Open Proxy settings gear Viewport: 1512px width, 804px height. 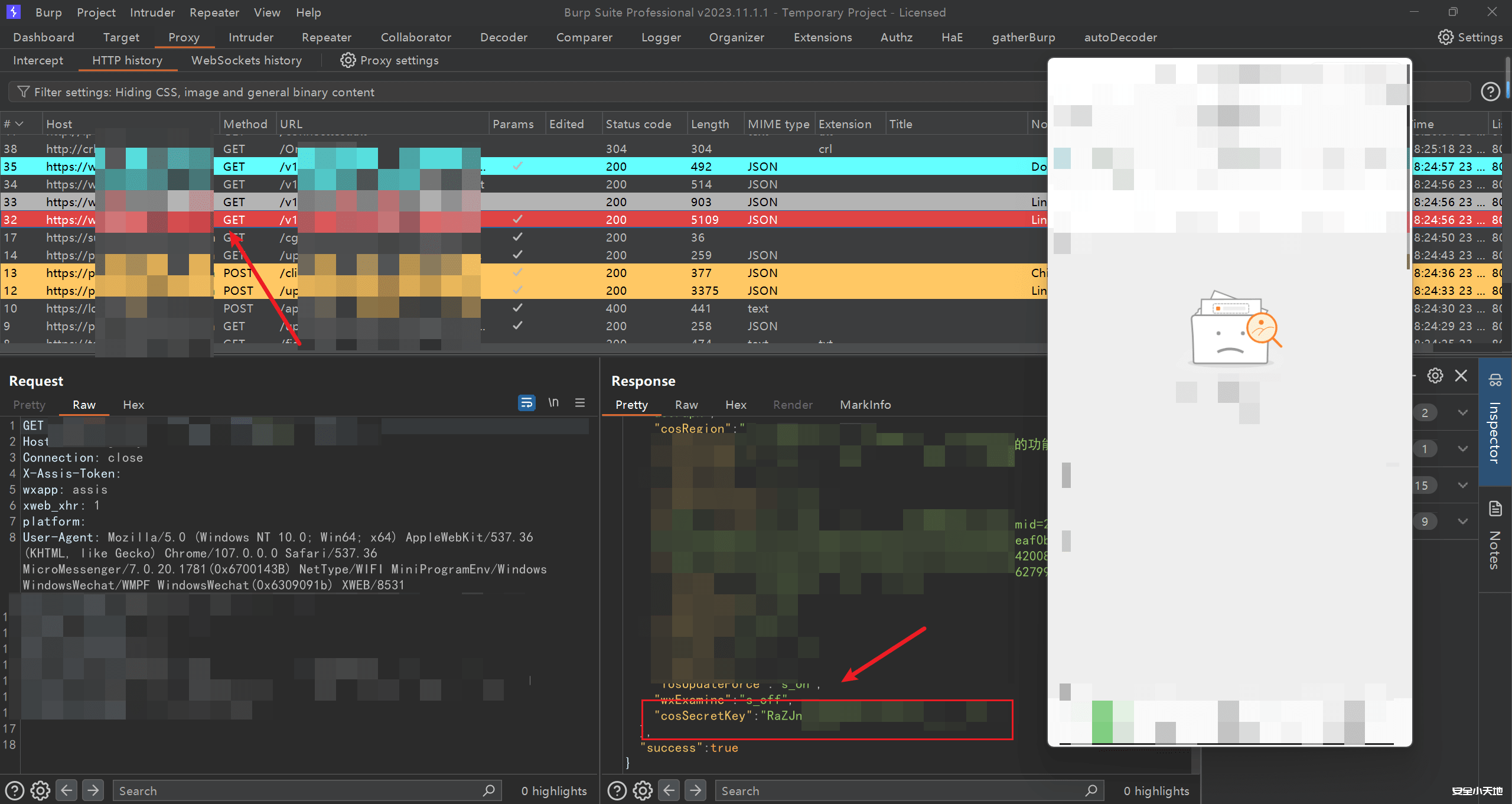pyautogui.click(x=348, y=60)
